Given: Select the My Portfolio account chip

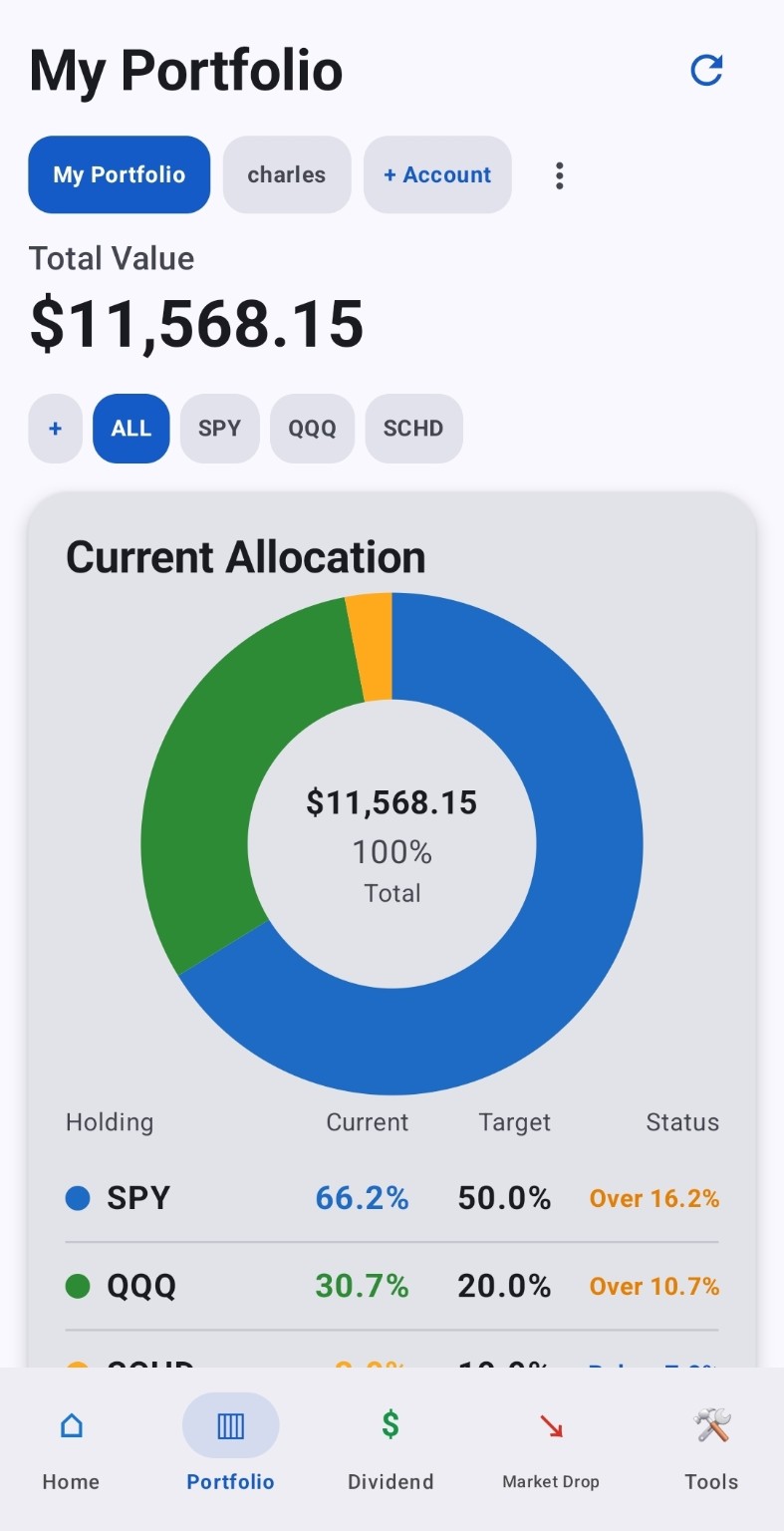Looking at the screenshot, I should (120, 174).
